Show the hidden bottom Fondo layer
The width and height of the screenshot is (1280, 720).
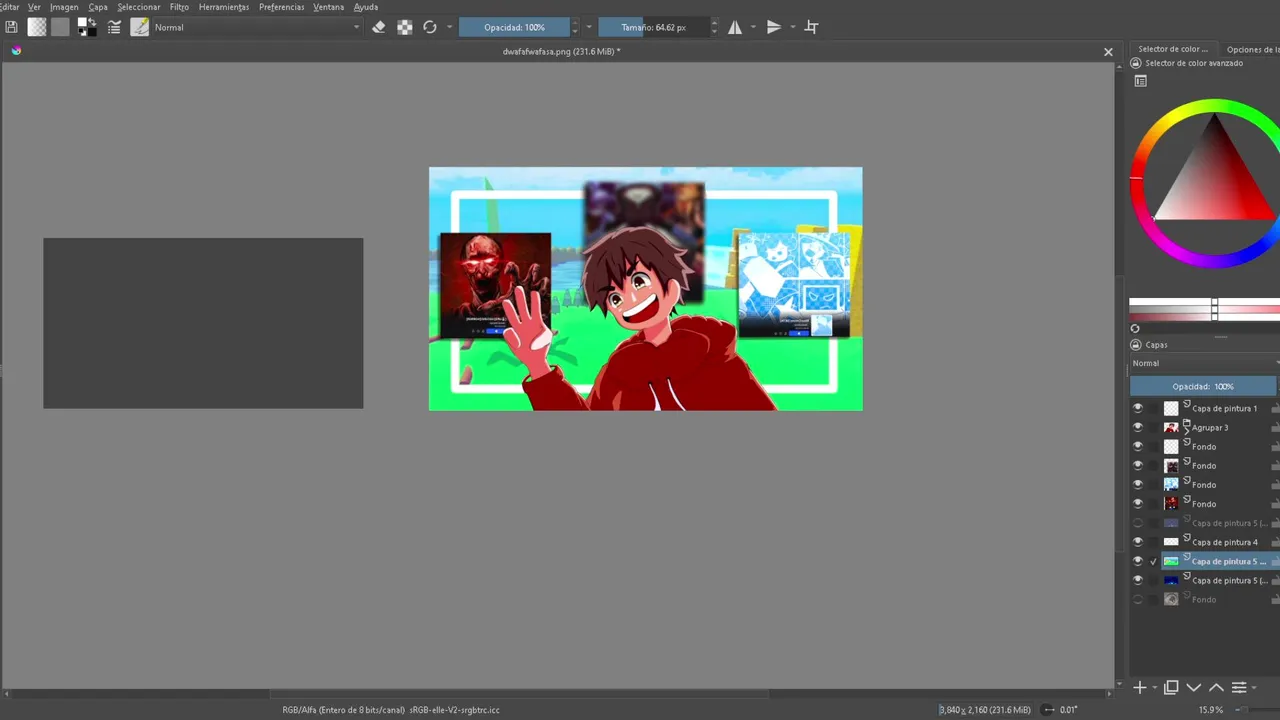[1137, 599]
